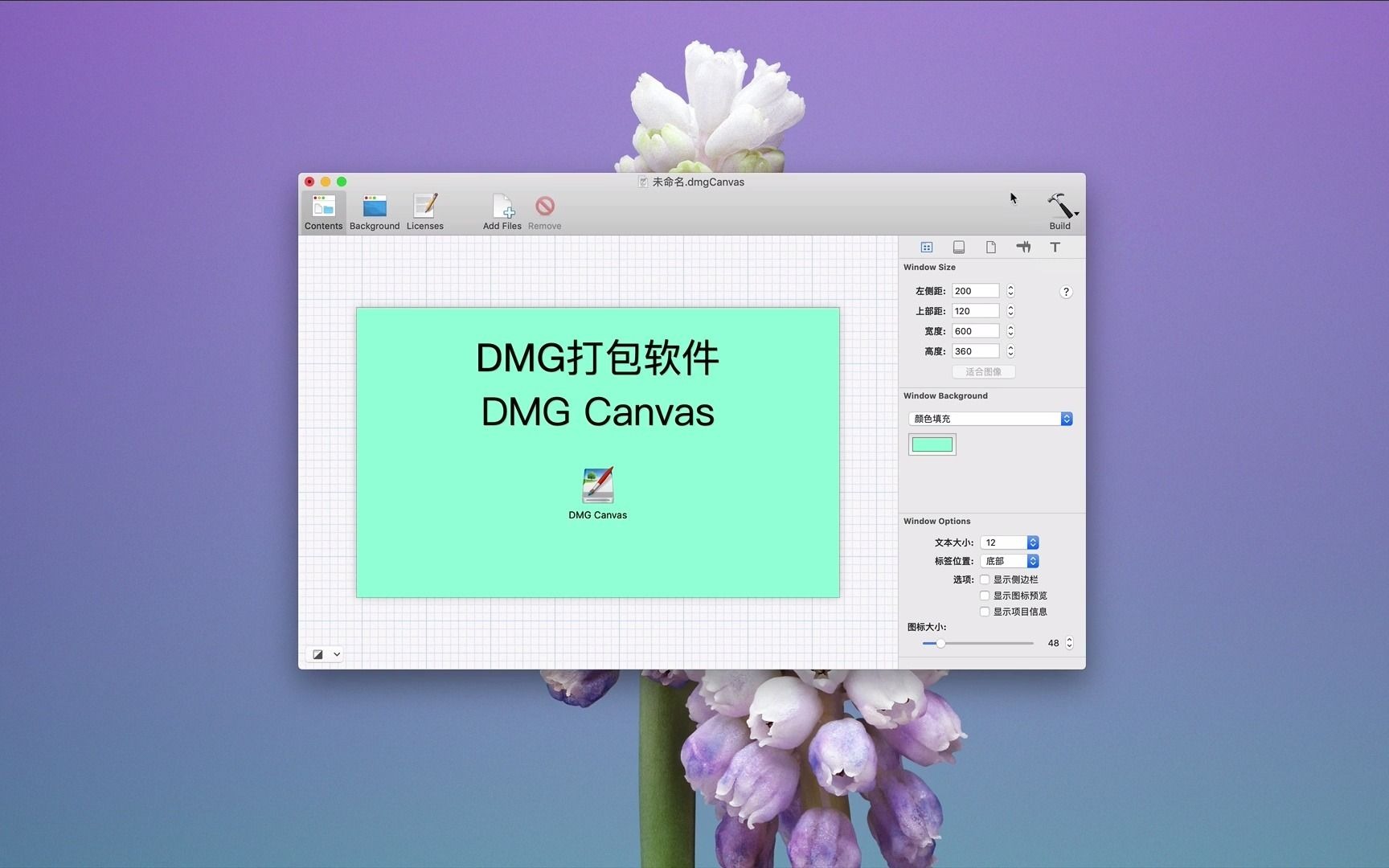Click the 高度 stepper arrows

tap(1010, 351)
